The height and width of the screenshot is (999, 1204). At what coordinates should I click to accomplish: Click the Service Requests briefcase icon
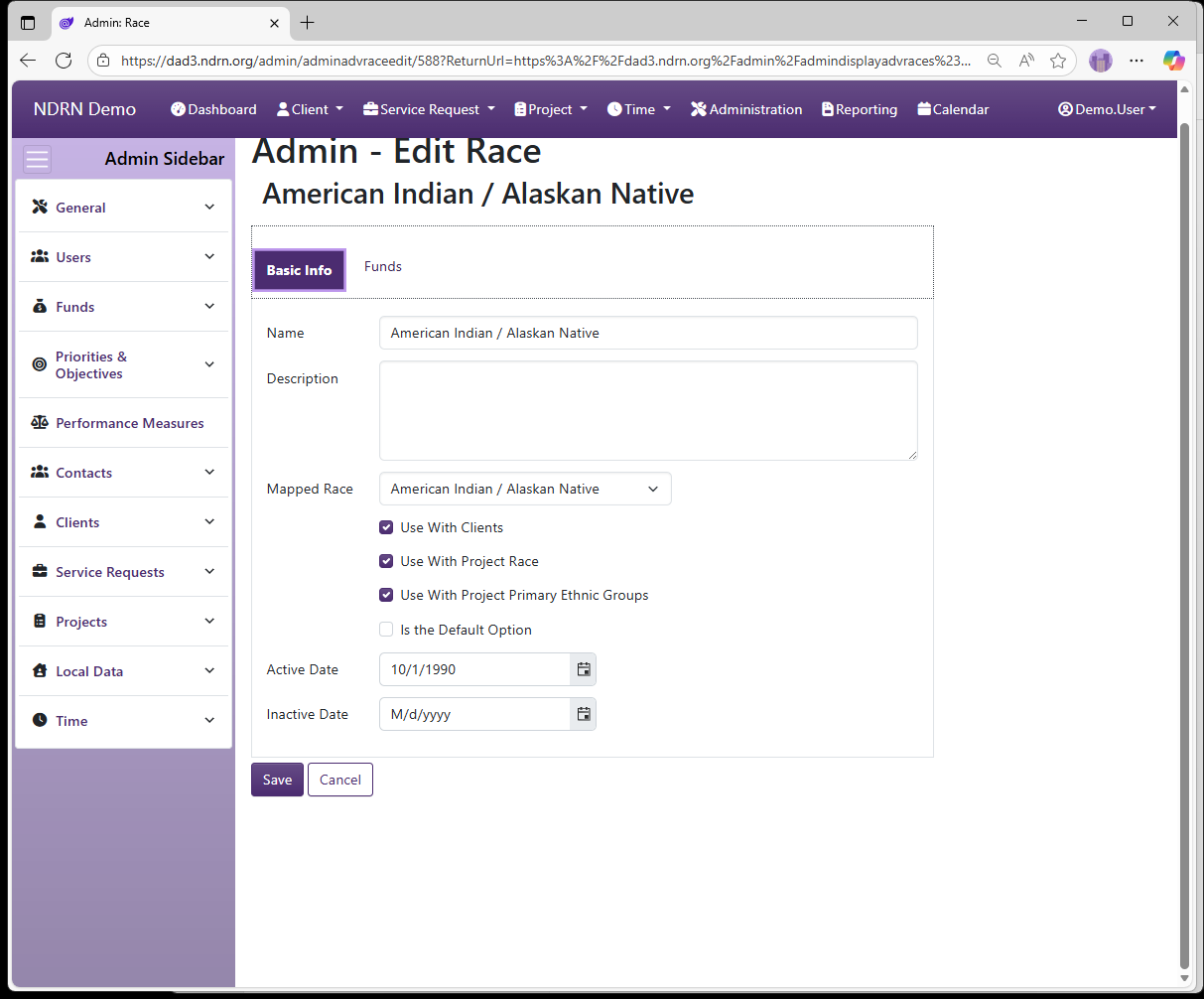(40, 571)
